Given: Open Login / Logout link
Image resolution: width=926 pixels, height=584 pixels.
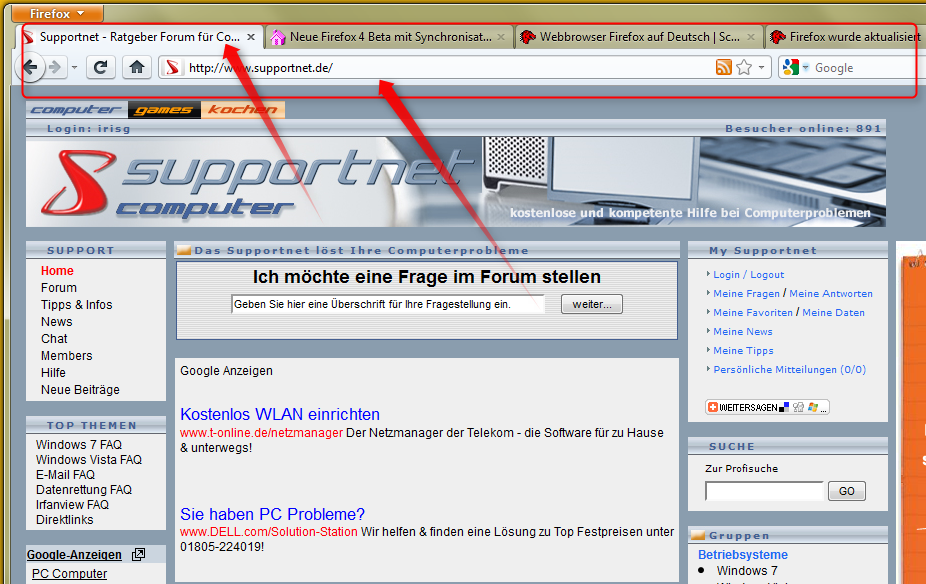Looking at the screenshot, I should pos(748,275).
